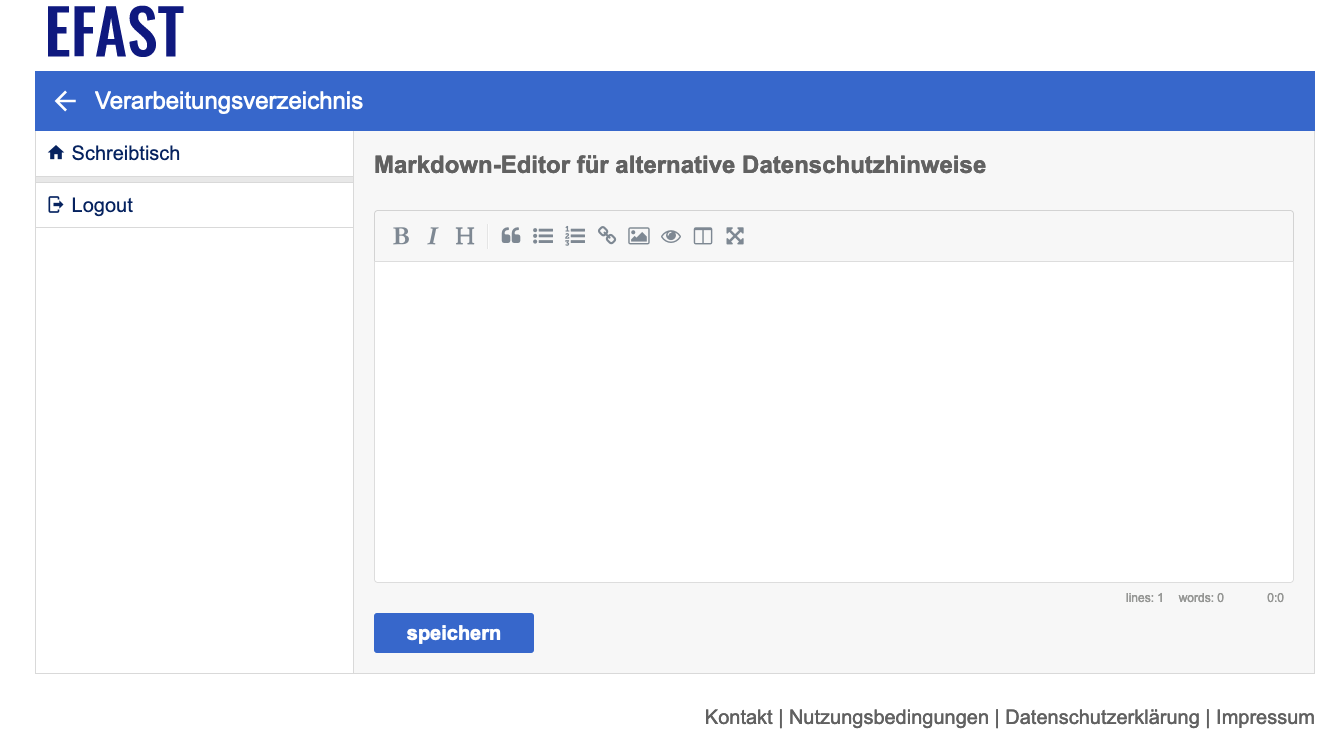Image resolution: width=1343 pixels, height=746 pixels.
Task: Enable side-by-side editing view
Action: click(x=703, y=236)
